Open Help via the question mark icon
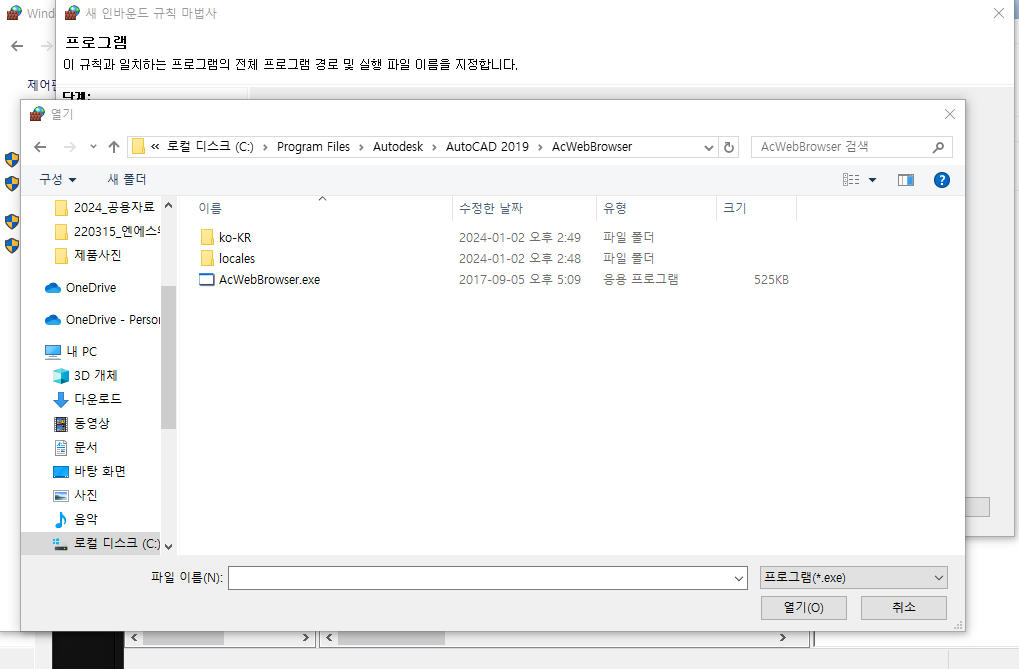 point(941,180)
